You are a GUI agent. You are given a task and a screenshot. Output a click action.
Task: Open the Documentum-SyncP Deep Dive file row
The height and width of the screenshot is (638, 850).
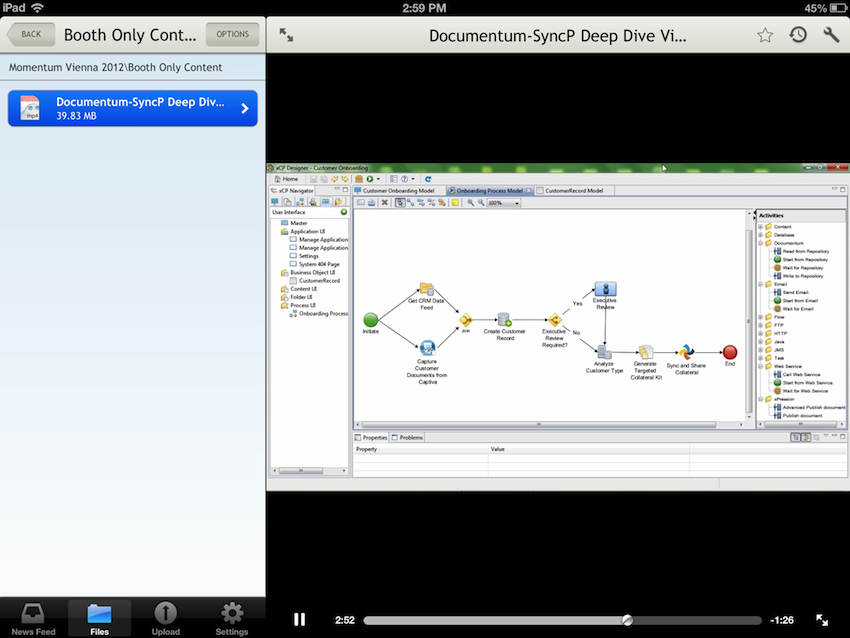133,108
